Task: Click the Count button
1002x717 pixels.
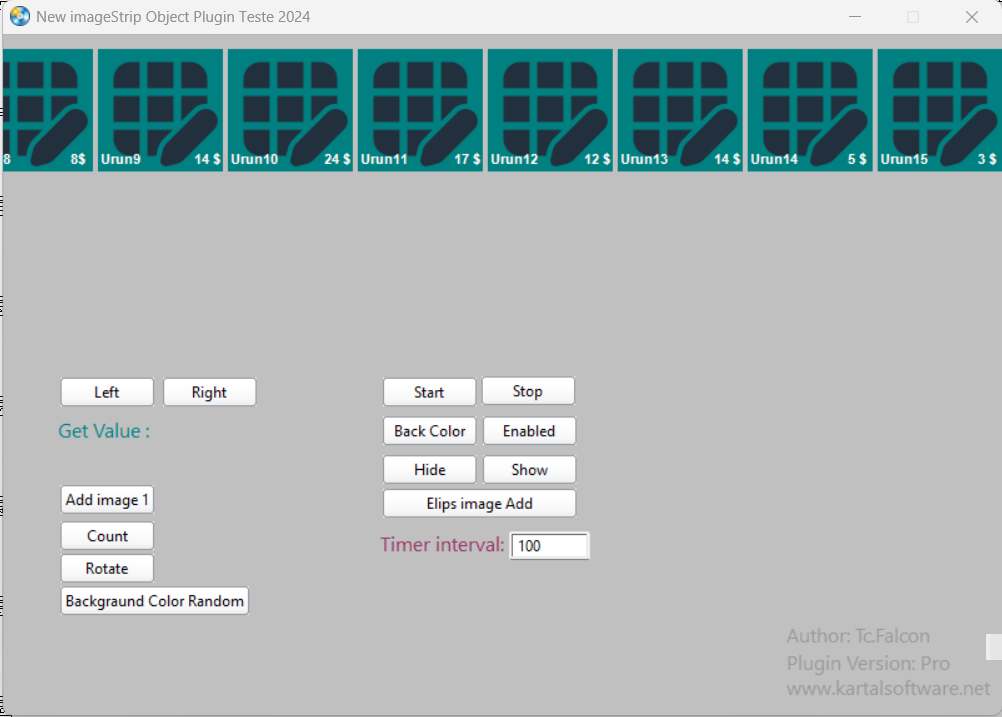Action: click(107, 536)
